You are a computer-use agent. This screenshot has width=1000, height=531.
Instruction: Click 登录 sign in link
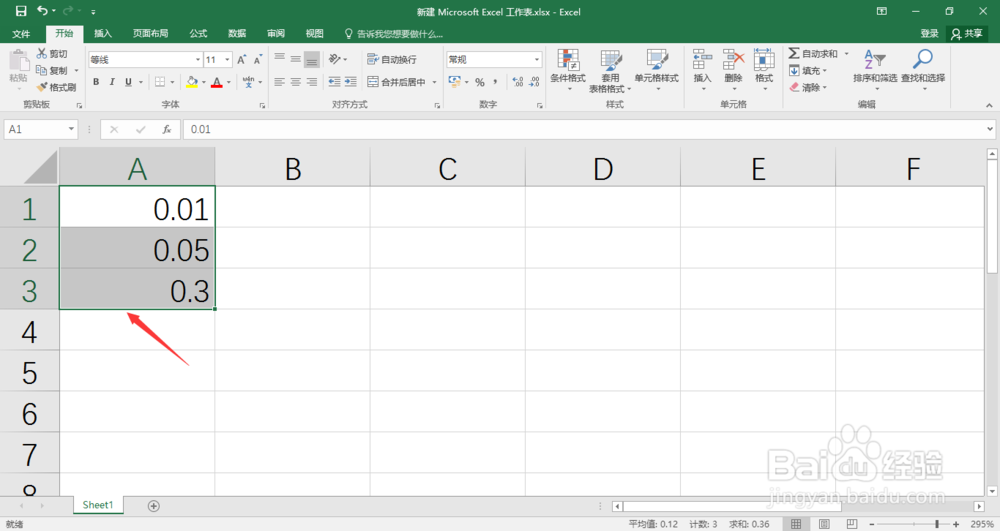(x=929, y=34)
